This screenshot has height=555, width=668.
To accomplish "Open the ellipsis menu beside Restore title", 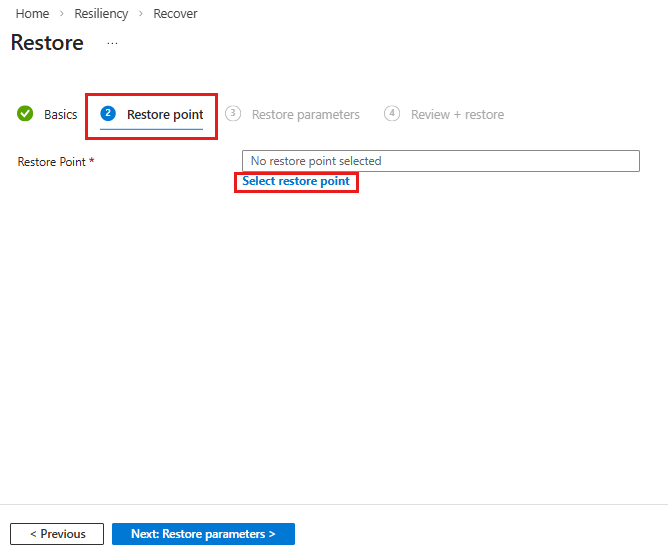I will click(x=112, y=43).
